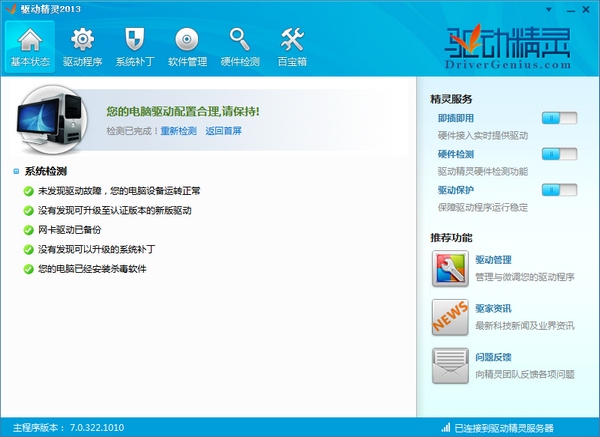Screen dimensions: 600x437
Task: Open the 驱家资讯 link
Action: coord(493,308)
